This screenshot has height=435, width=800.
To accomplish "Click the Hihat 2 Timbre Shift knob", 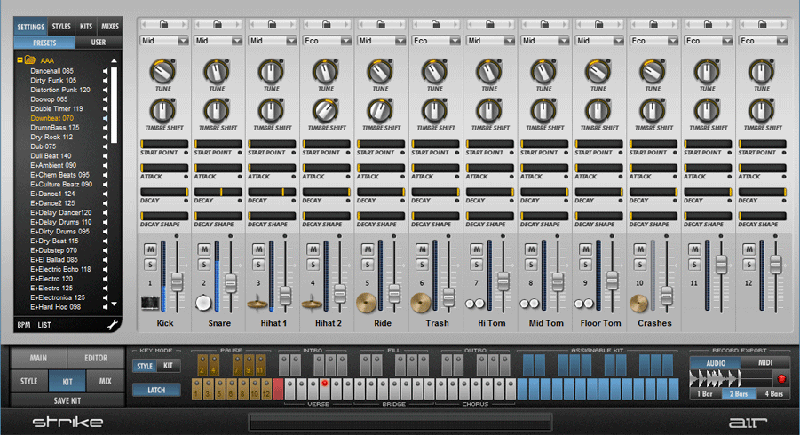I will 326,110.
